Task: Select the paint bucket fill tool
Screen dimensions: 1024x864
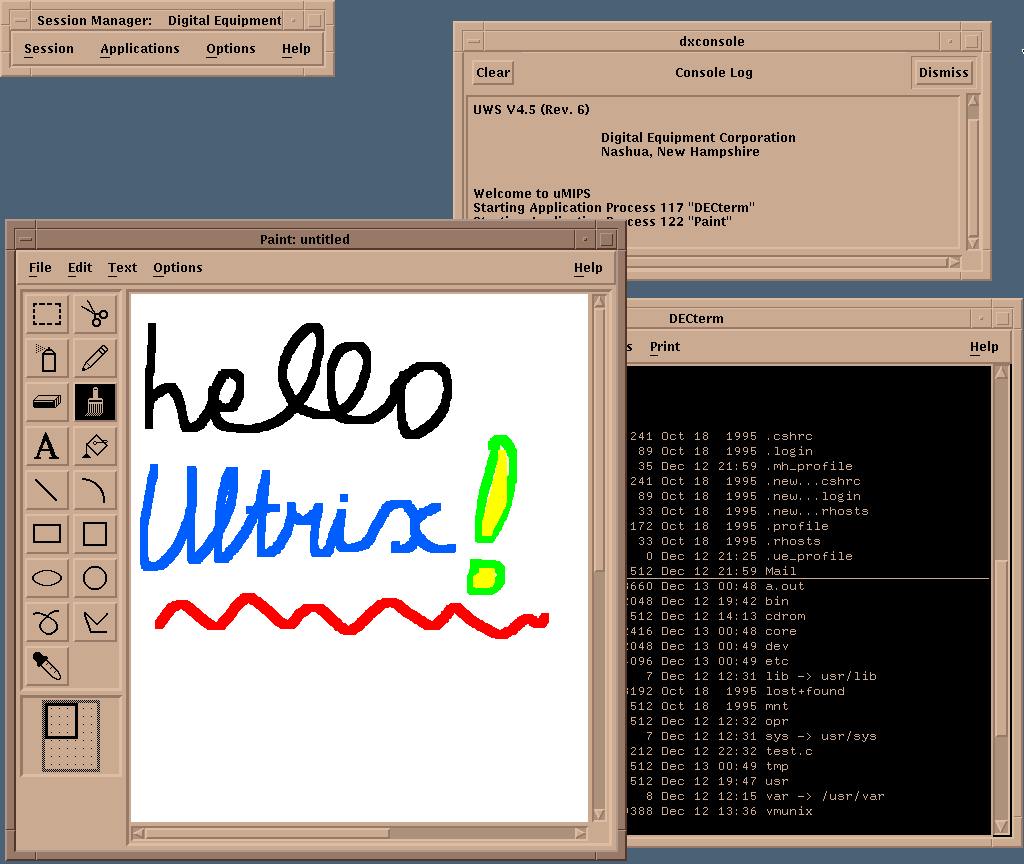Action: [95, 446]
